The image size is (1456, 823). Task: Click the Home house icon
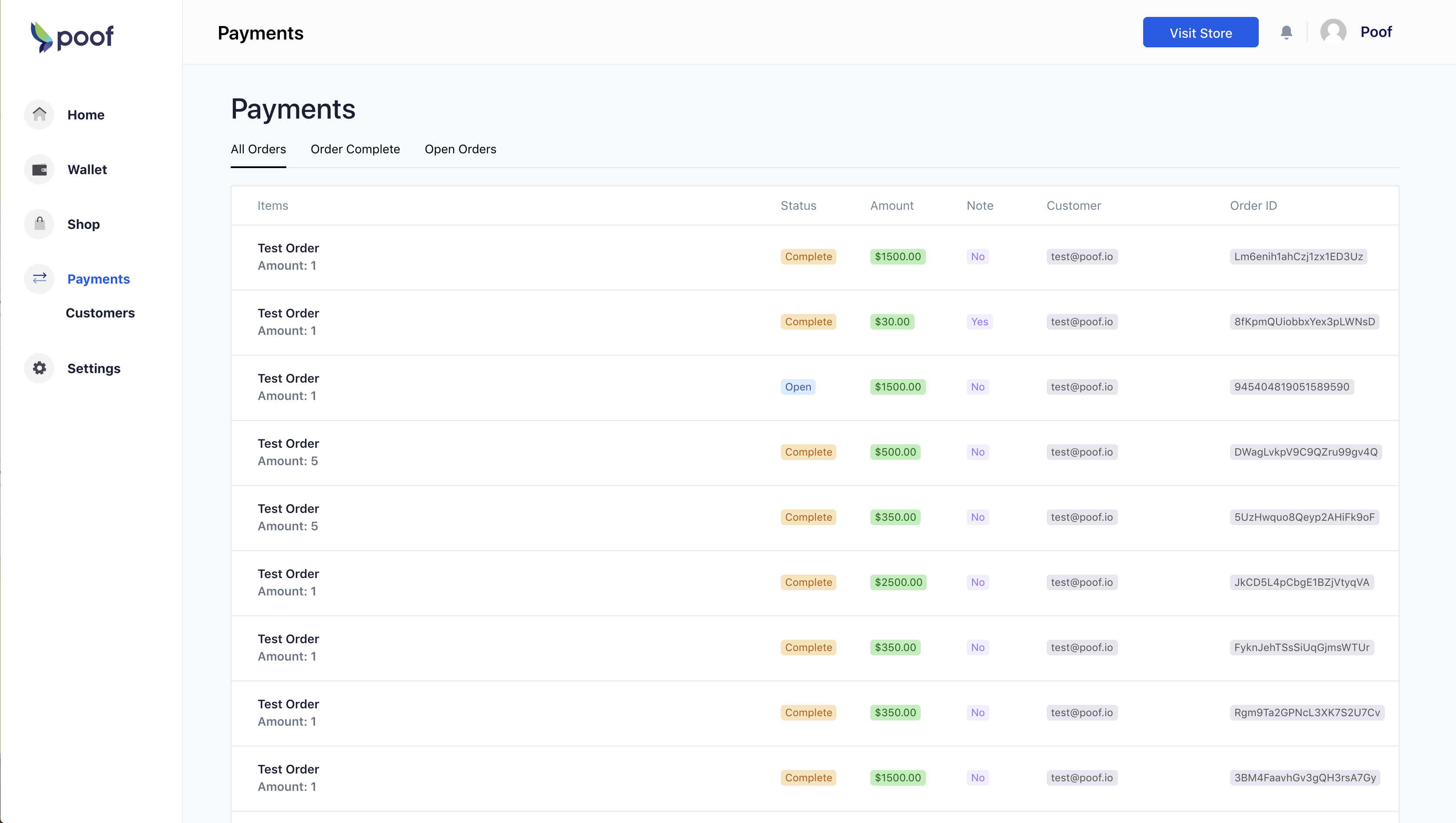tap(39, 115)
